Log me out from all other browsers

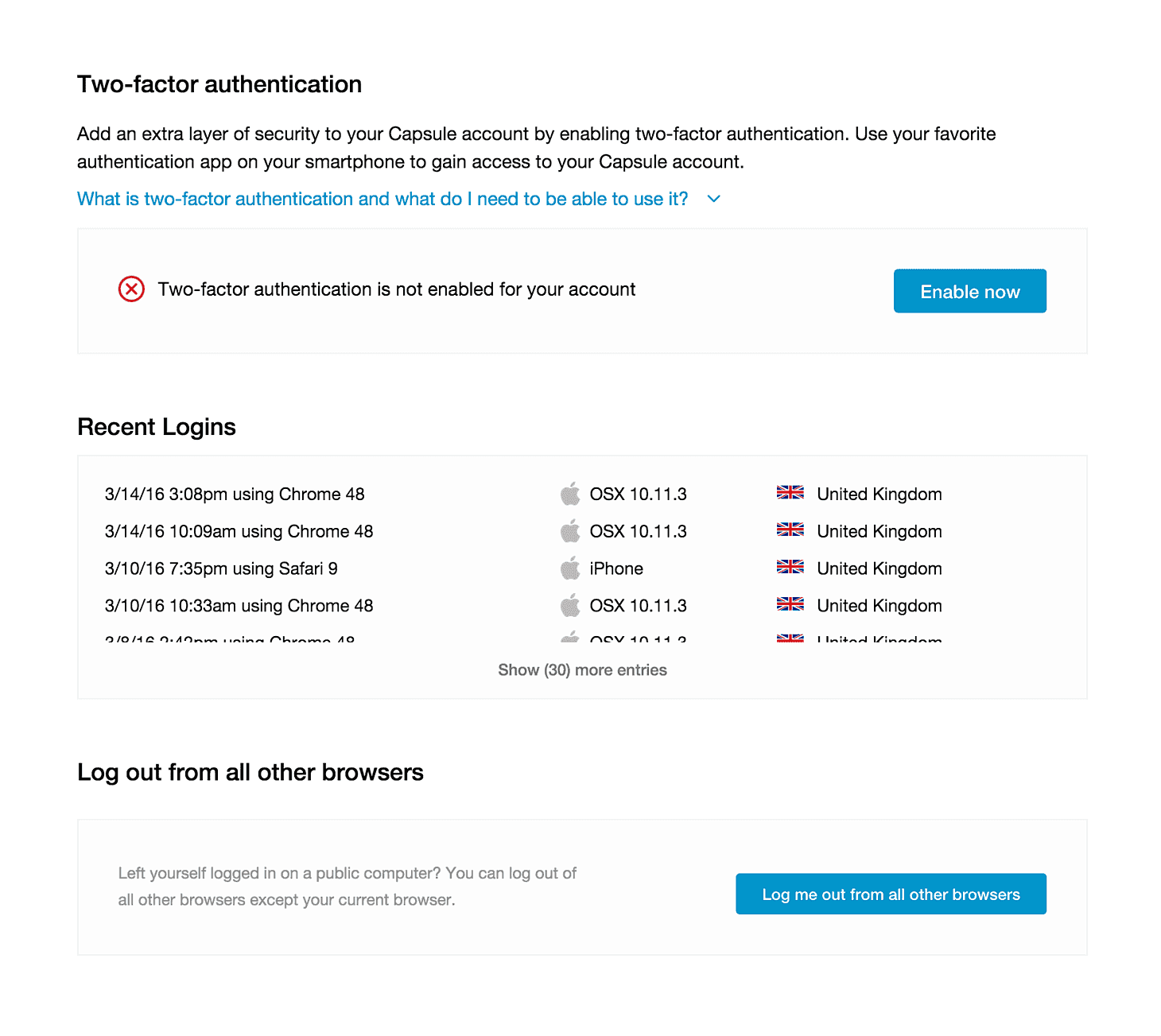891,894
